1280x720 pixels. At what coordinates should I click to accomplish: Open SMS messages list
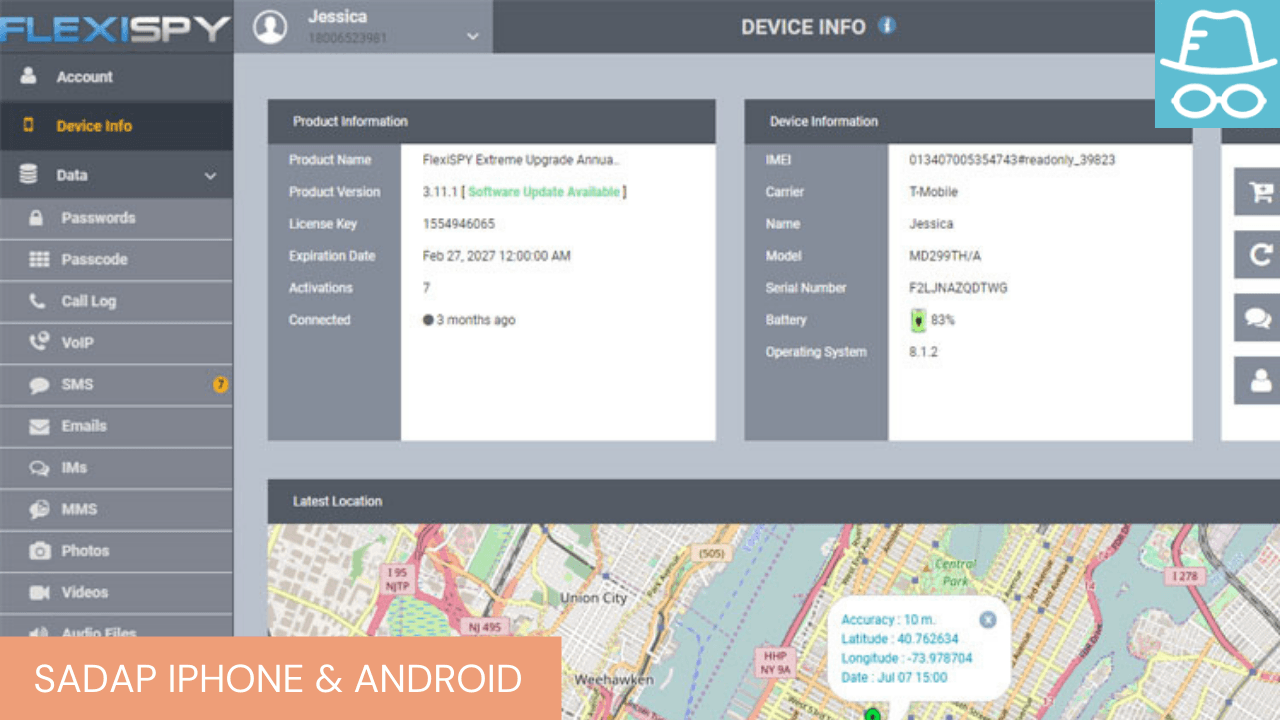pyautogui.click(x=116, y=384)
